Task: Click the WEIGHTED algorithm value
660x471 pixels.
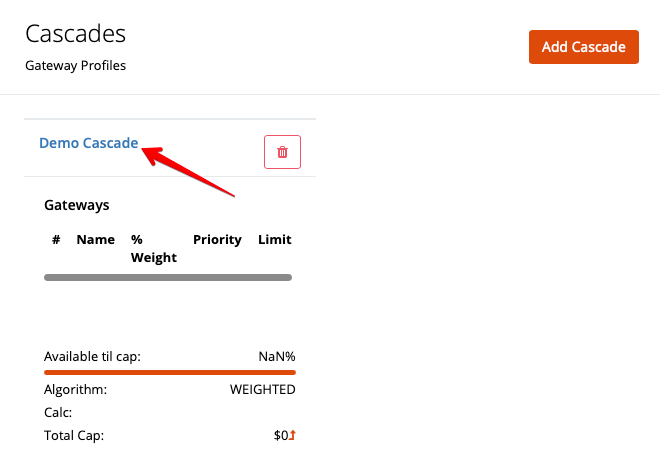Action: [262, 390]
